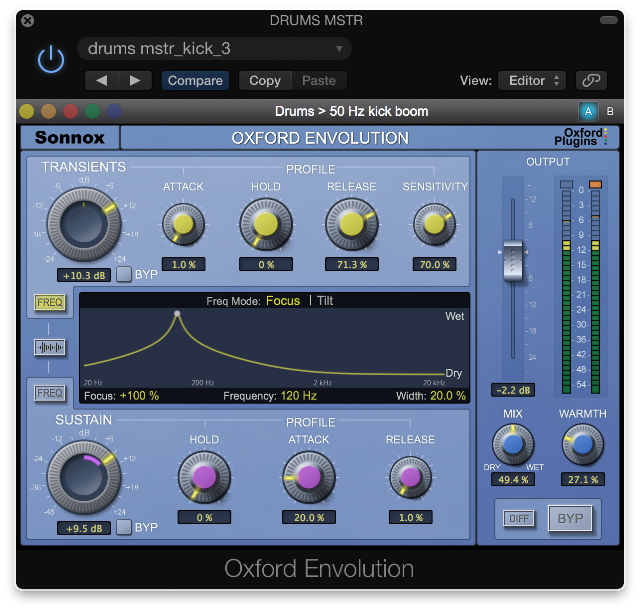Image resolution: width=640 pixels, height=611 pixels.
Task: Click the Sustain Attack knob
Action: (309, 477)
